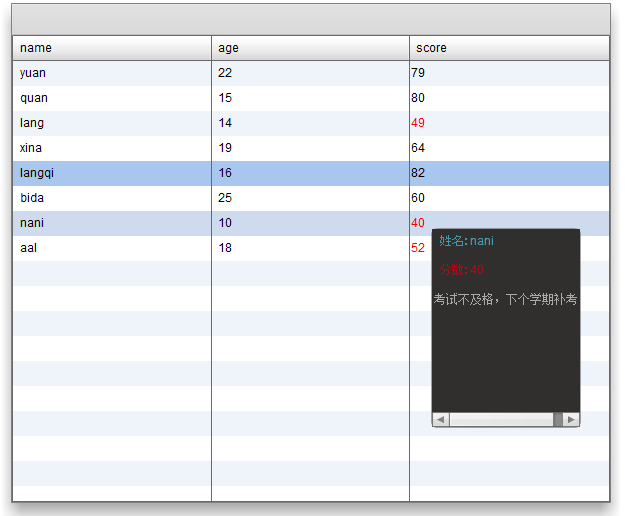
Task: Click score 79 in yuan row
Action: [418, 73]
